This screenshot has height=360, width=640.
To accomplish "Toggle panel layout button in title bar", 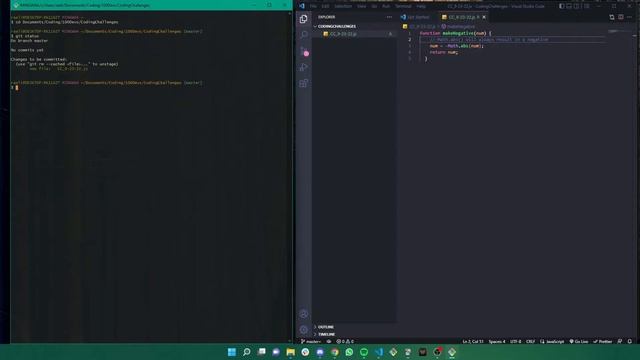I will click(569, 6).
